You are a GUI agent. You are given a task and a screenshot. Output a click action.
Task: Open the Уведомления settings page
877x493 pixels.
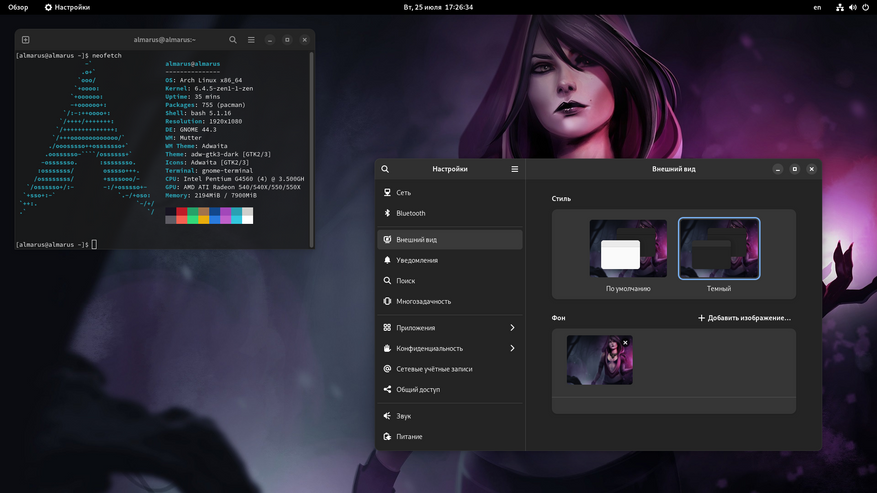(450, 260)
